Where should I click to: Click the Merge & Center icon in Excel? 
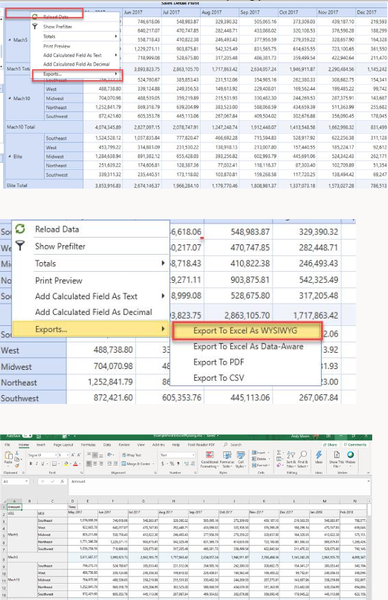coord(124,464)
